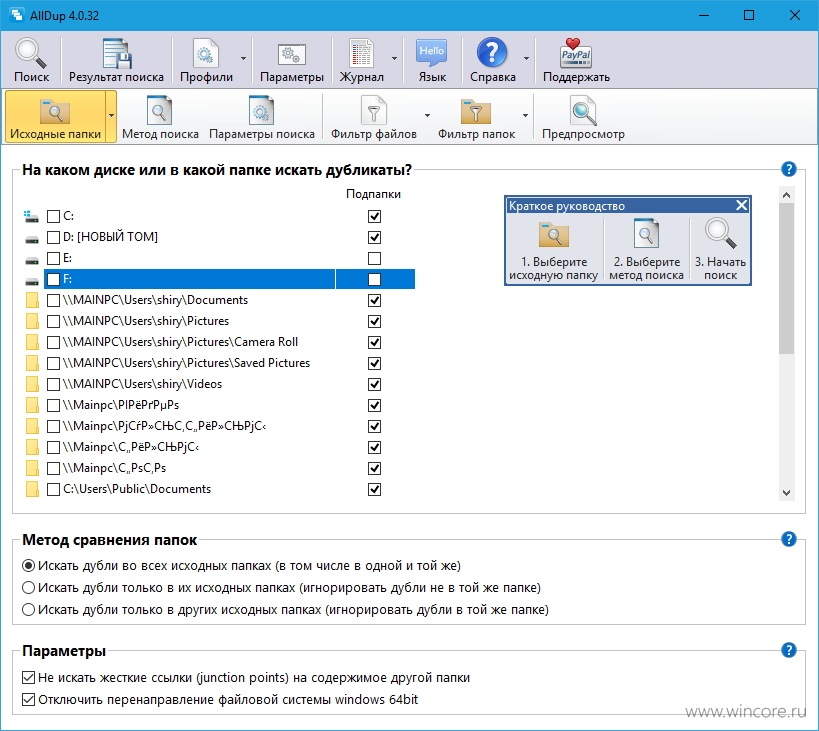Select Искать дубли только в их исходных папках
The width and height of the screenshot is (819, 731).
point(29,587)
